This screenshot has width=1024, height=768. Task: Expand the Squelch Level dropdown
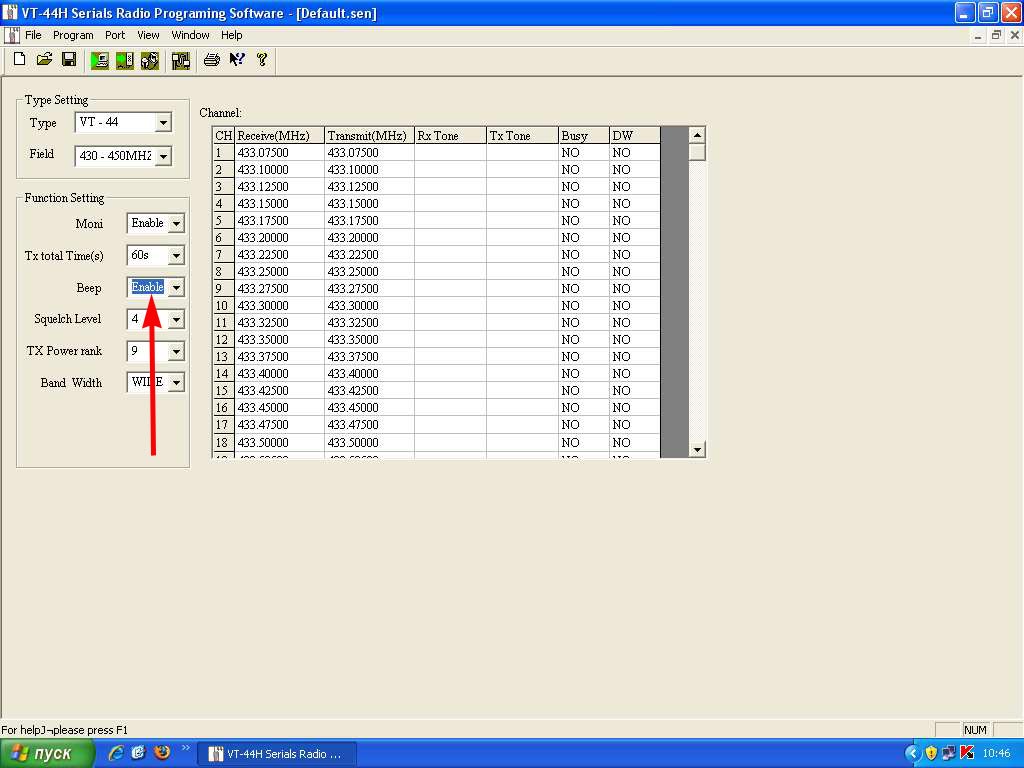[176, 319]
